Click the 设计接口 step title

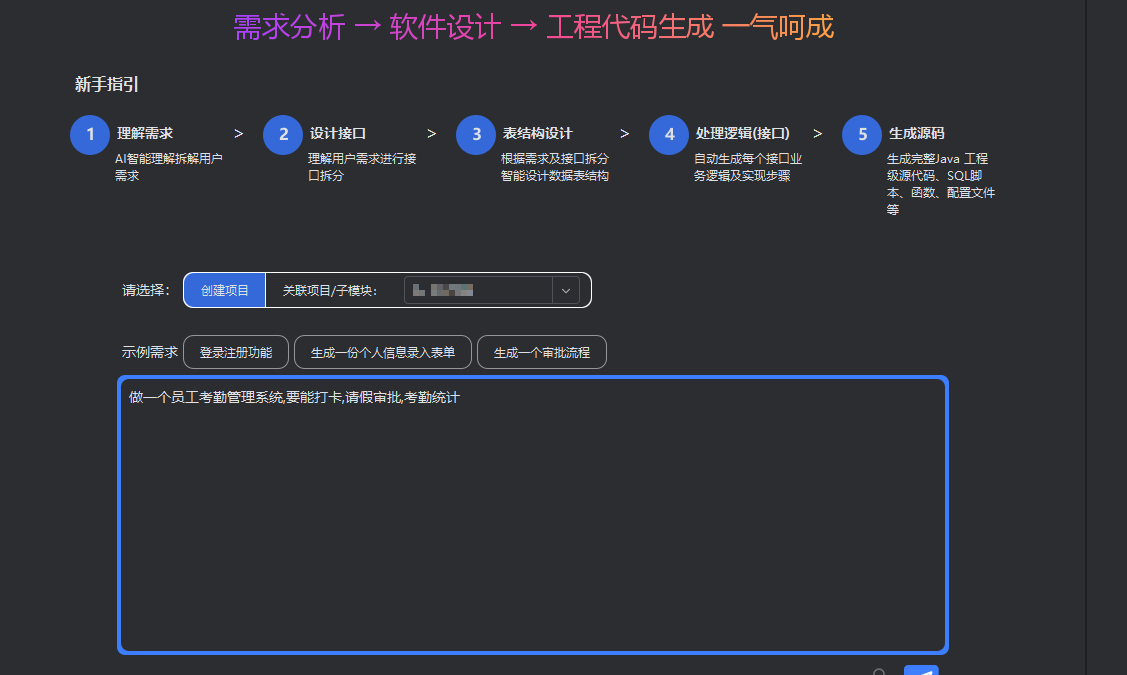(x=338, y=133)
